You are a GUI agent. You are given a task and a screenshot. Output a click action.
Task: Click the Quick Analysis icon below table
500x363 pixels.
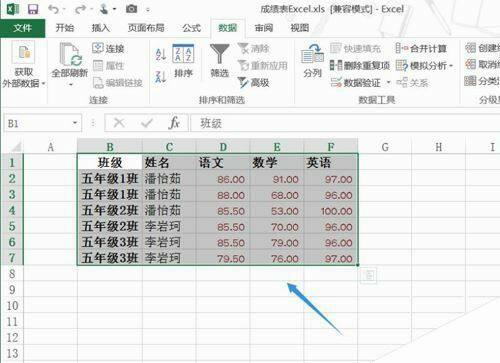pos(369,276)
